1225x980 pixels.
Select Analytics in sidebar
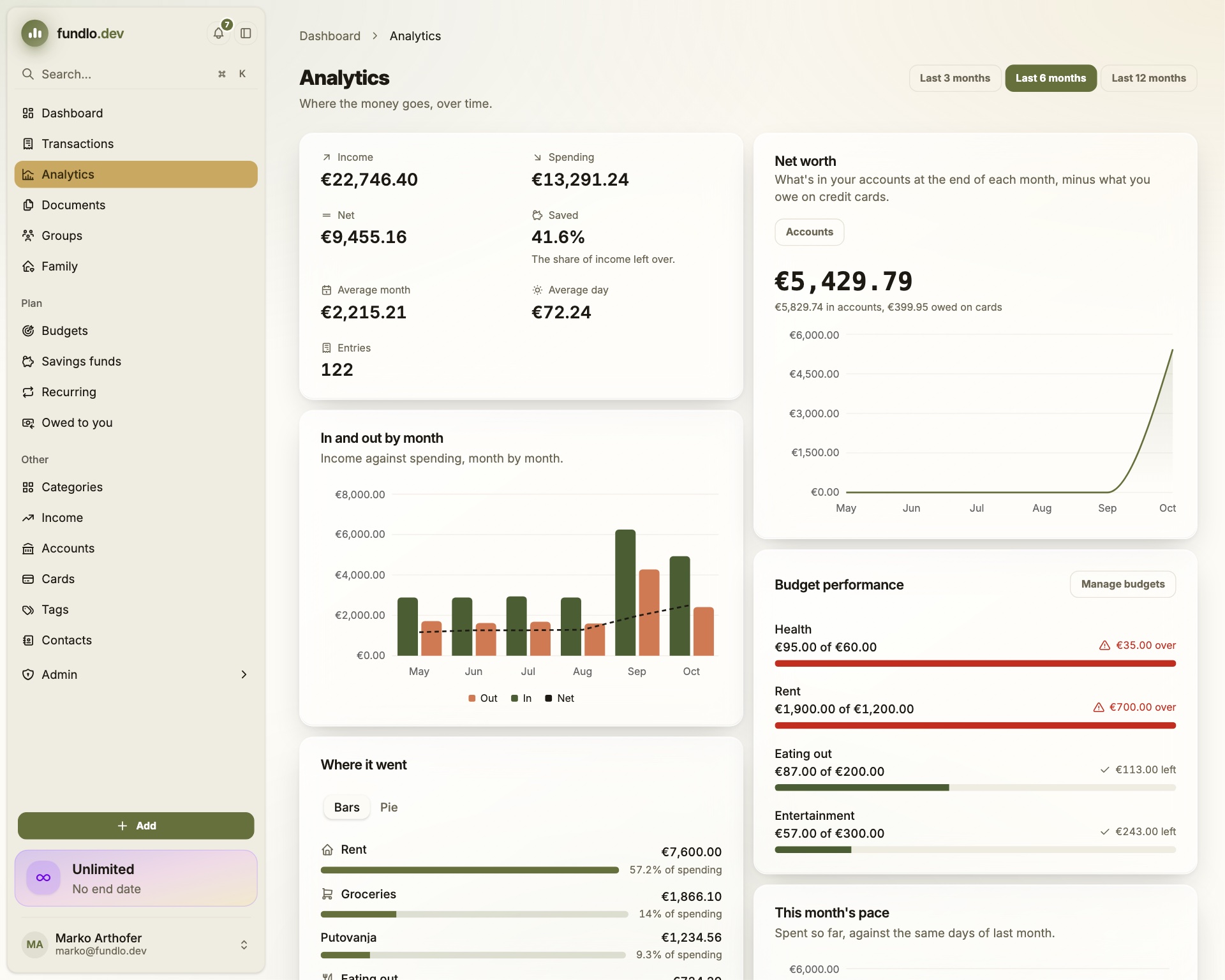(x=136, y=174)
